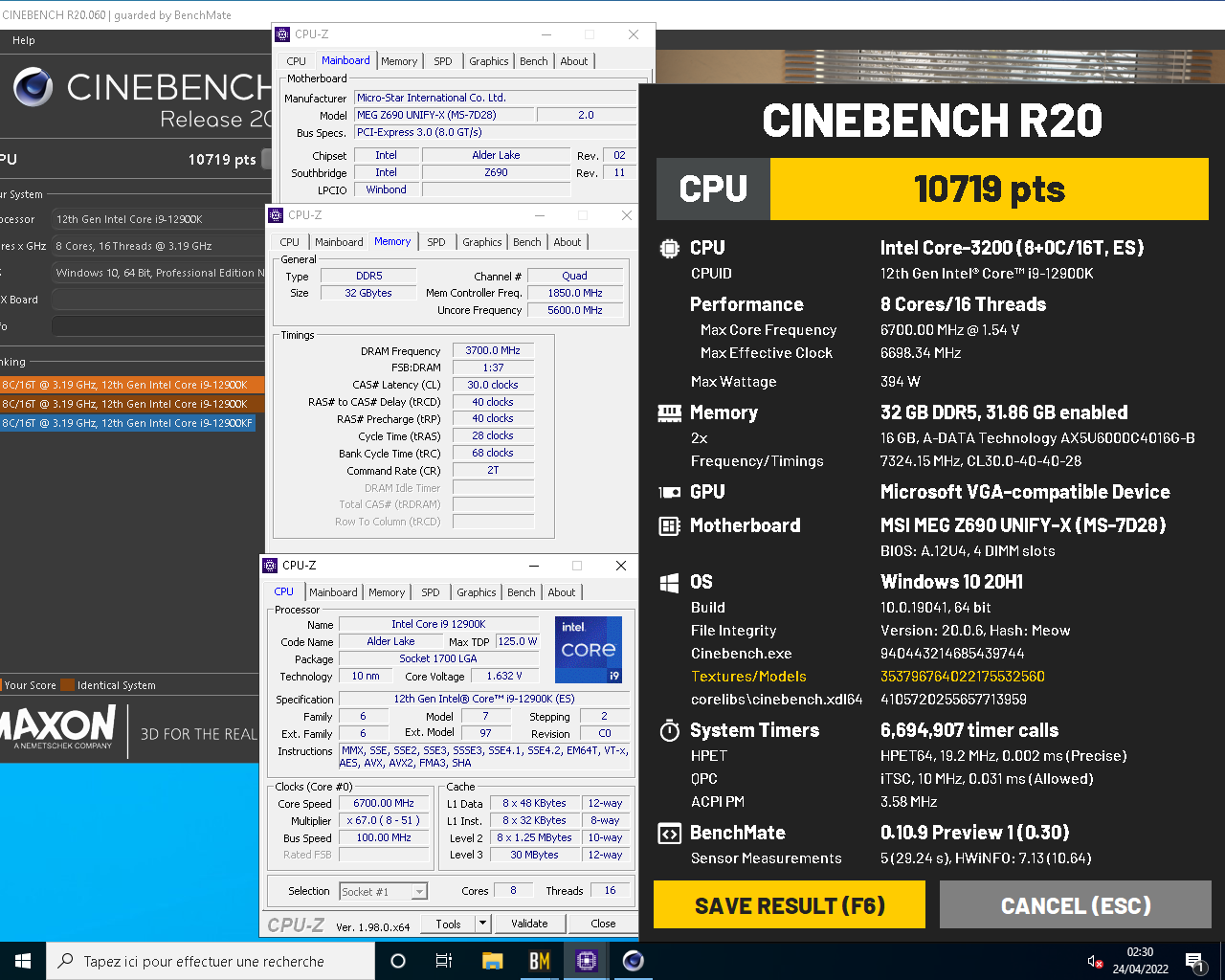The height and width of the screenshot is (980, 1225).
Task: Open Cortana circle icon in taskbar
Action: pyautogui.click(x=398, y=961)
